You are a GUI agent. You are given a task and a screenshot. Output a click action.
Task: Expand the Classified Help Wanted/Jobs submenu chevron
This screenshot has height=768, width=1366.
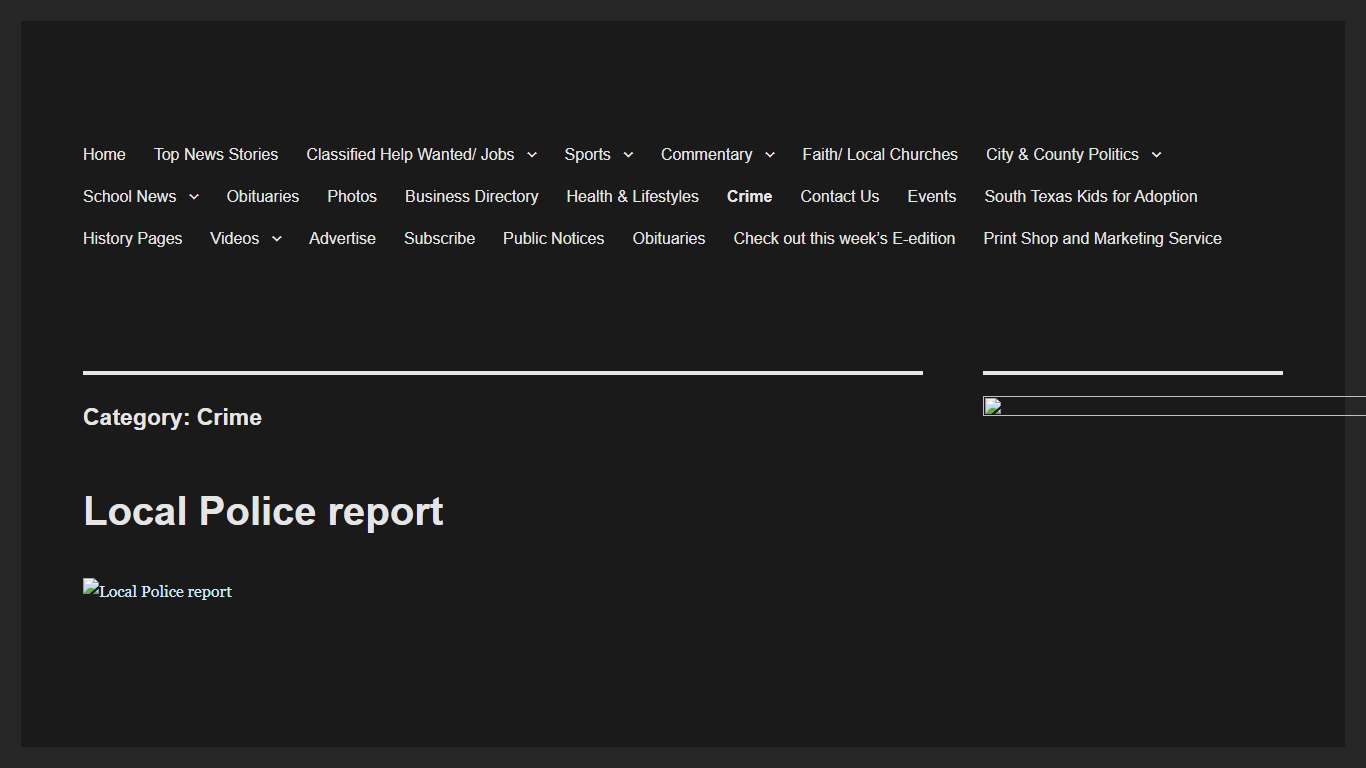[x=532, y=155]
